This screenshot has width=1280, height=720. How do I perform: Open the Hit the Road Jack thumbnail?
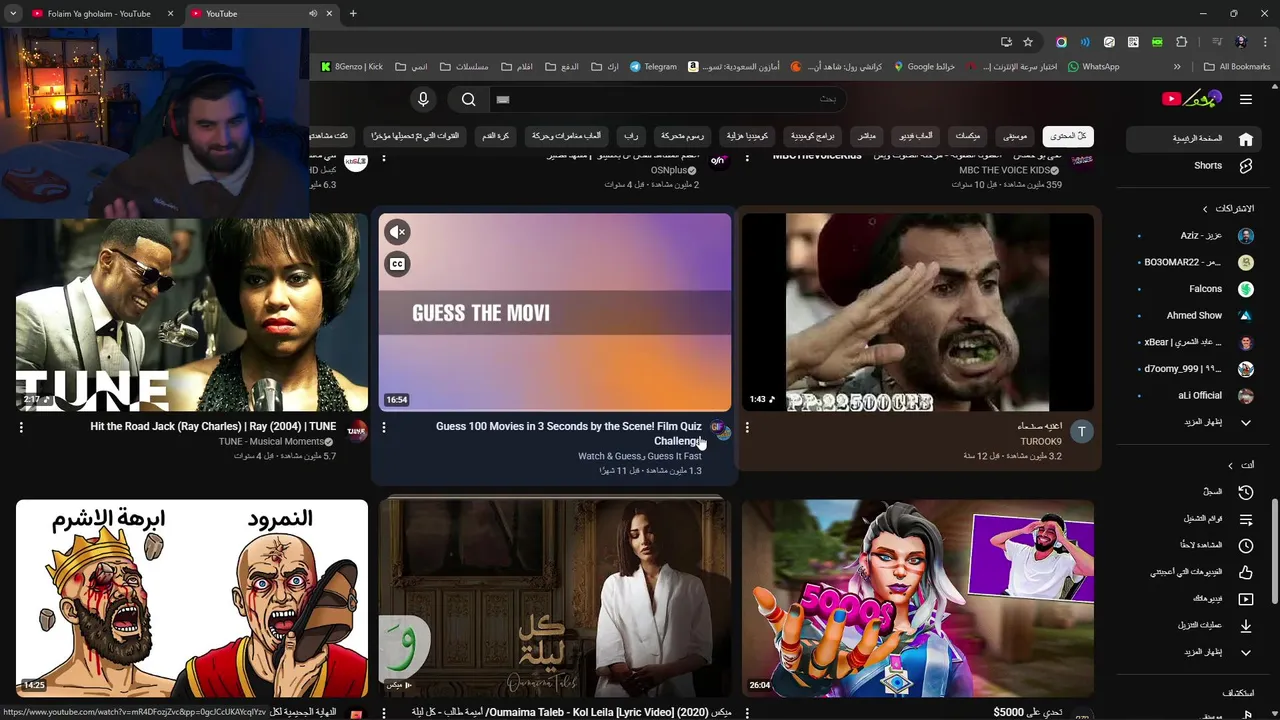192,312
